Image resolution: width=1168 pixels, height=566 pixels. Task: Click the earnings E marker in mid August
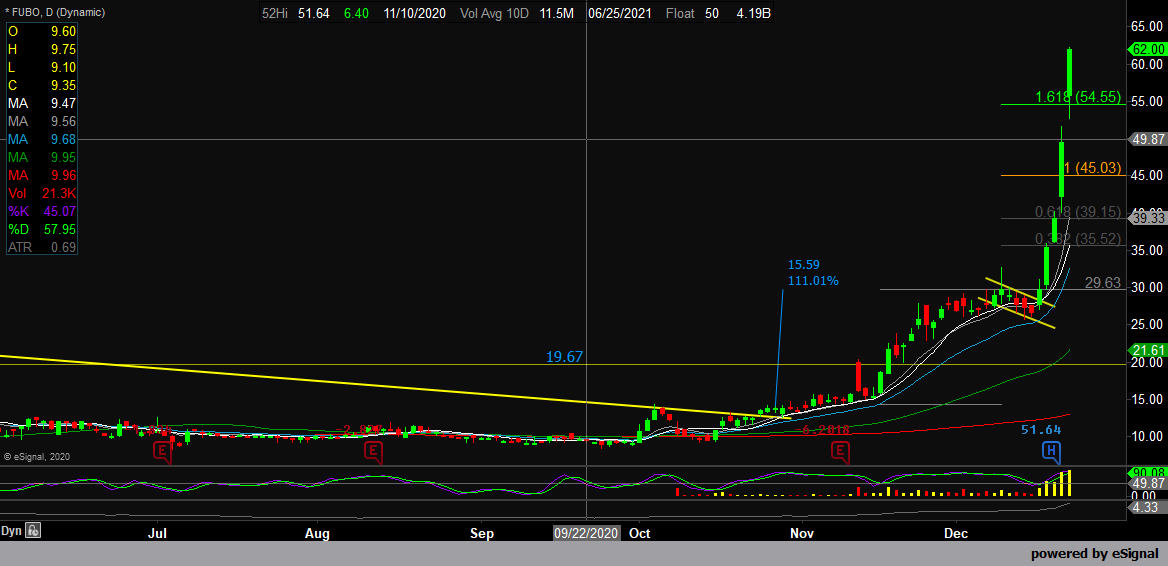(372, 451)
